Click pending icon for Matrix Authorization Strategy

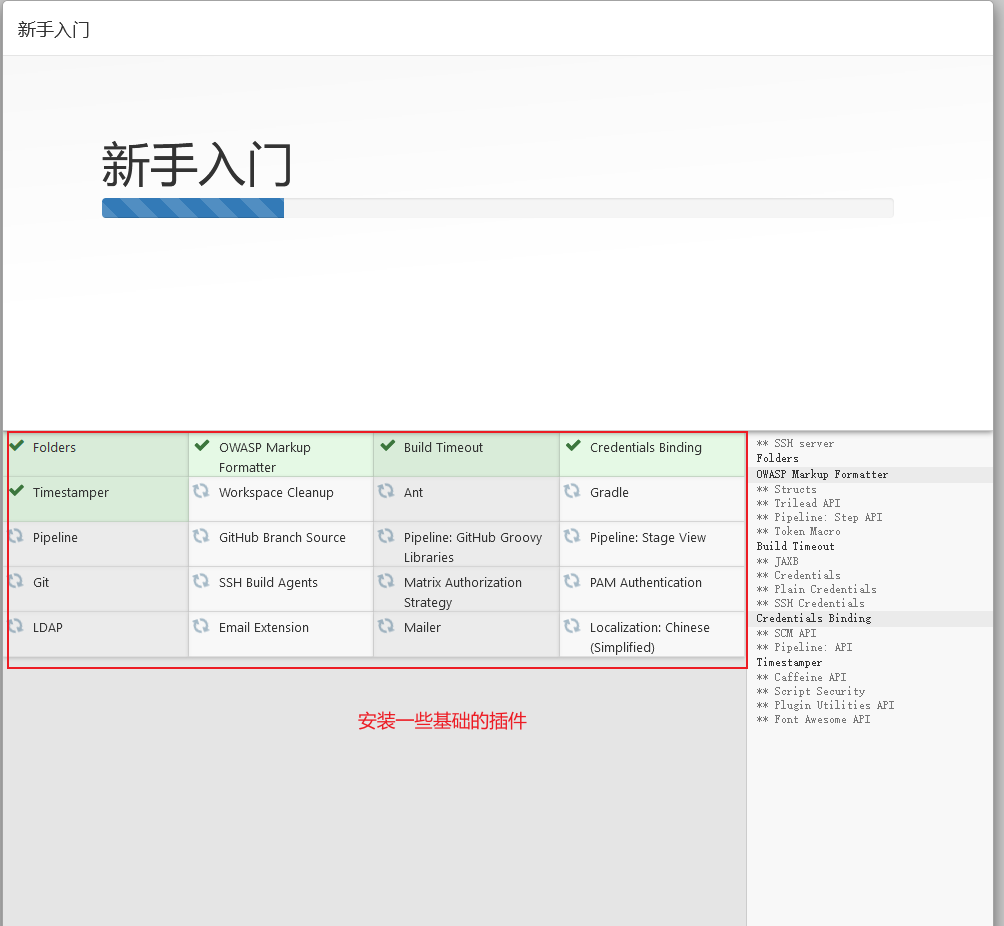(x=386, y=581)
